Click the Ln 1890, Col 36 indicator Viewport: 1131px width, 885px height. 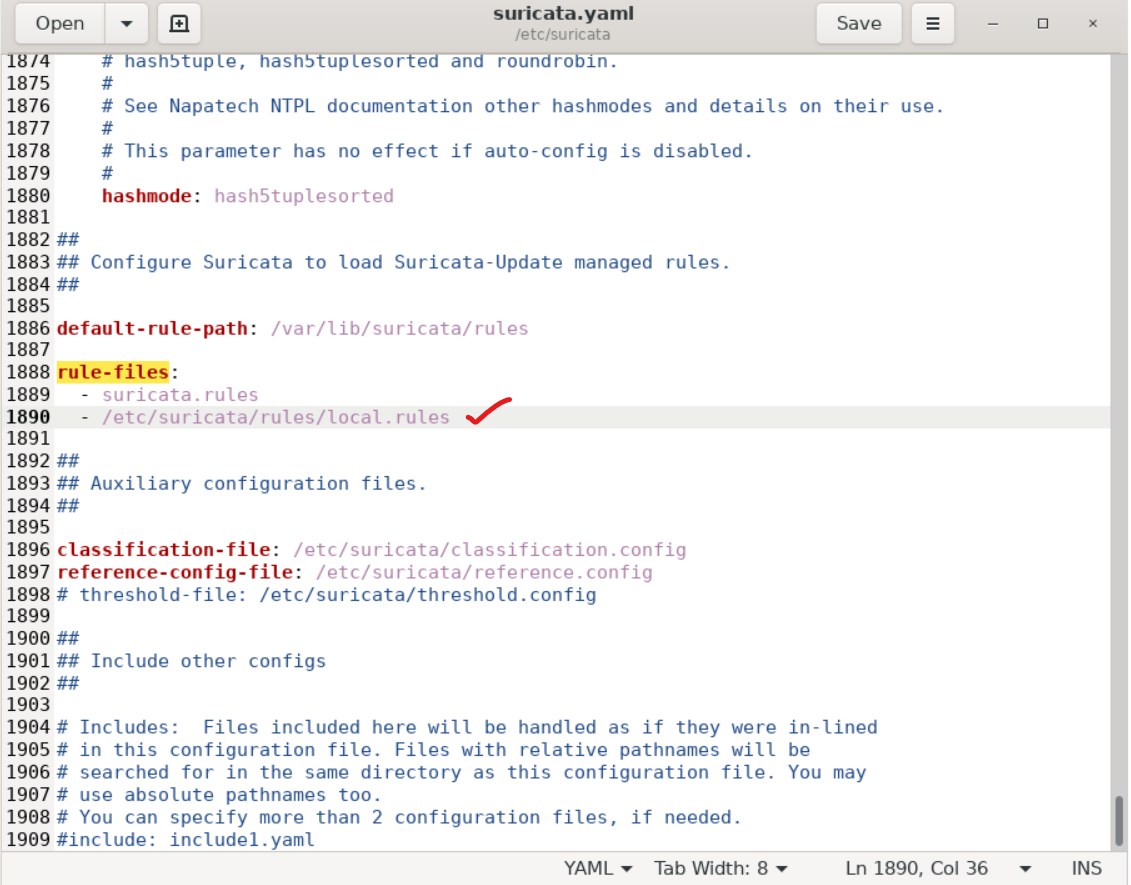click(916, 868)
